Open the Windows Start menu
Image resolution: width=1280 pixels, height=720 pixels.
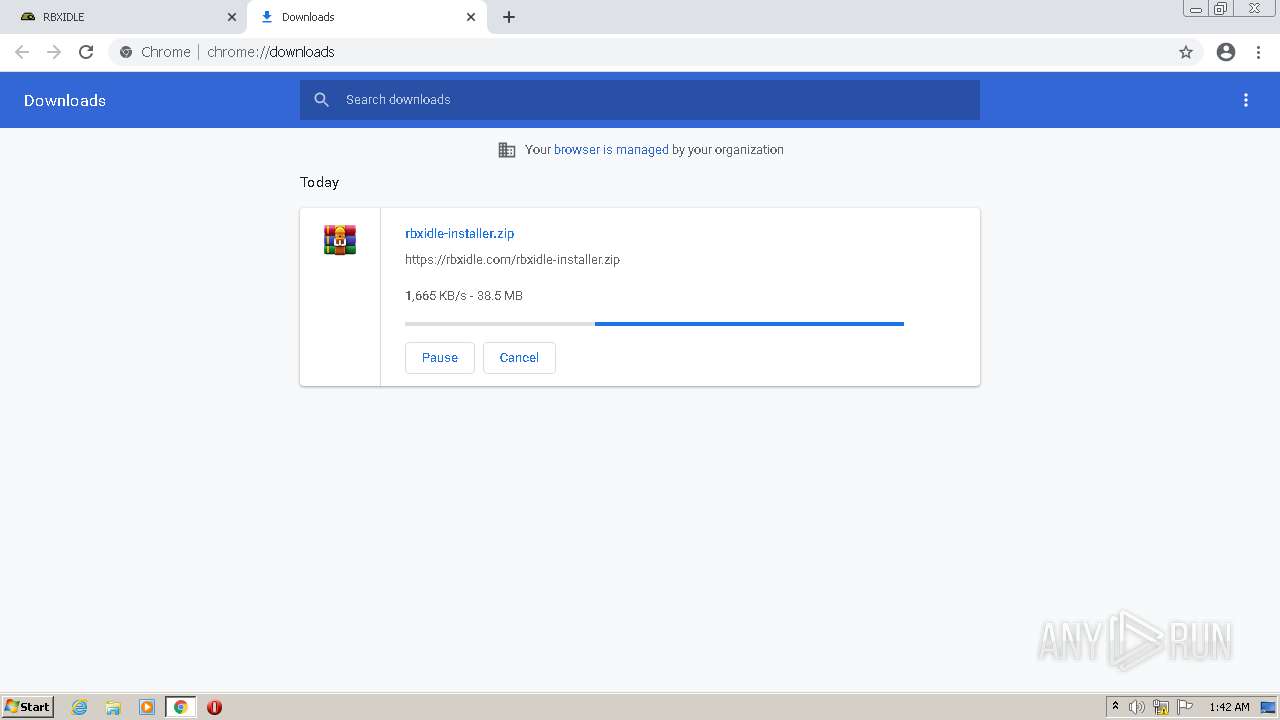(28, 707)
